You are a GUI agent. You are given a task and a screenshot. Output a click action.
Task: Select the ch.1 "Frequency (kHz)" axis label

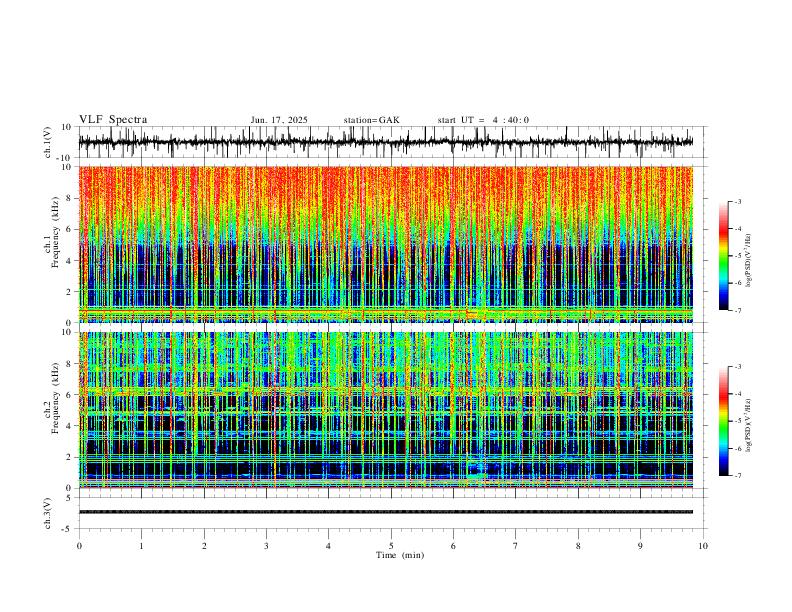pyautogui.click(x=56, y=232)
